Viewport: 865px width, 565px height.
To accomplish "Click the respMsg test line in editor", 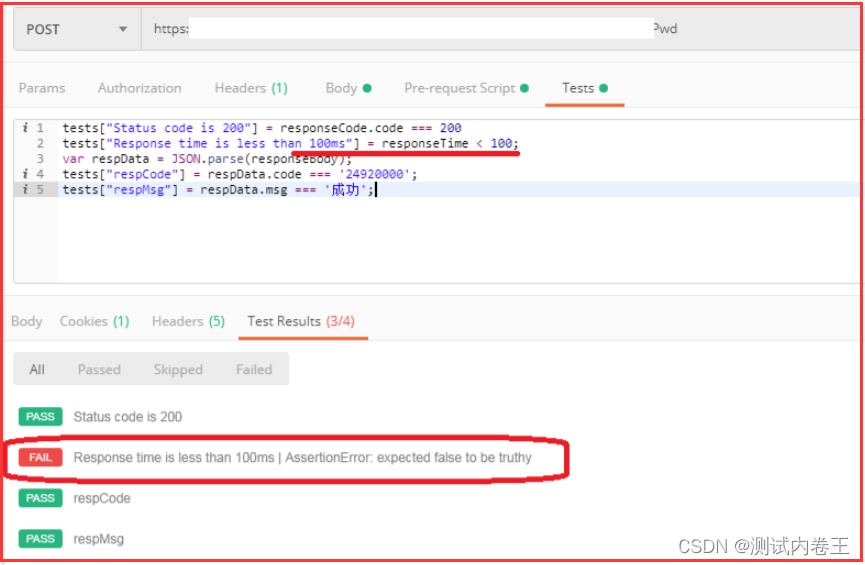I will tap(218, 190).
